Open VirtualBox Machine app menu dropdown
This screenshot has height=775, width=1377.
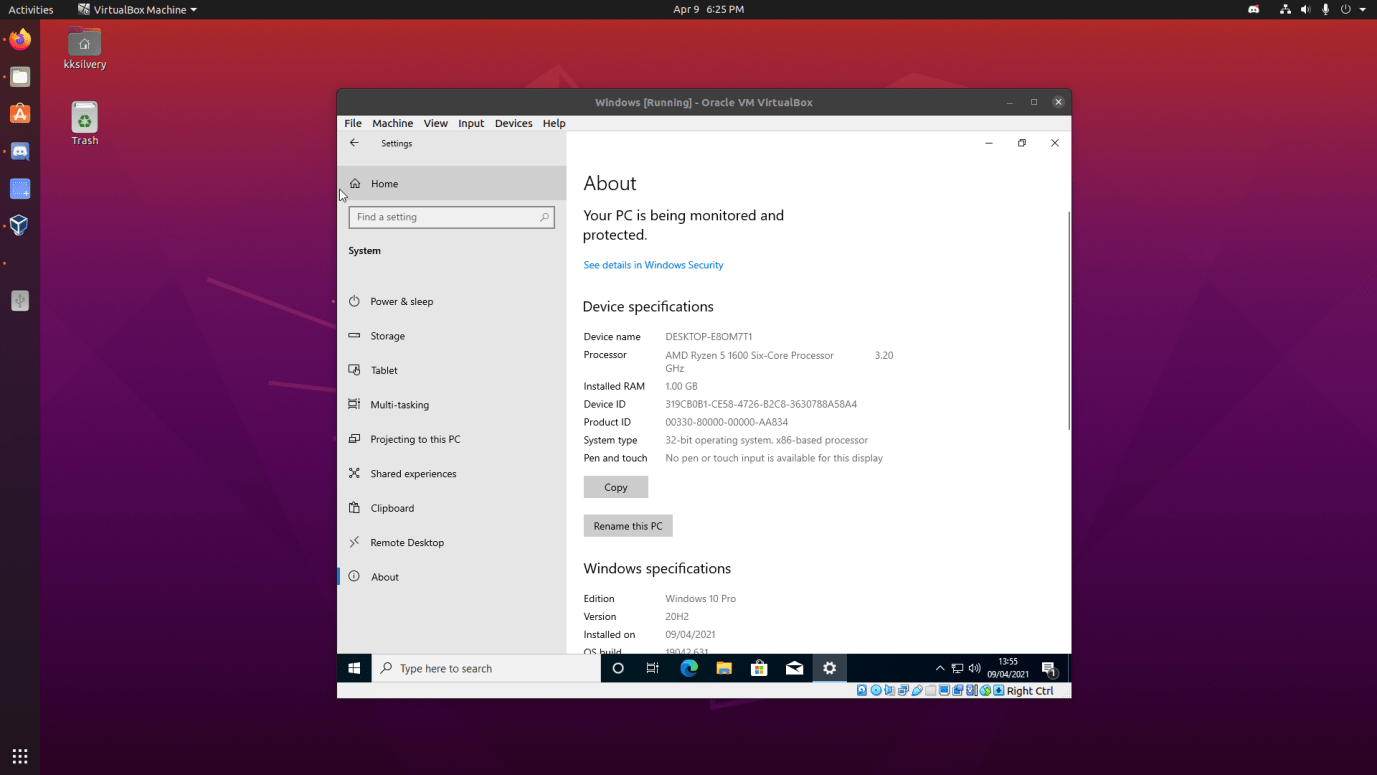pos(138,9)
